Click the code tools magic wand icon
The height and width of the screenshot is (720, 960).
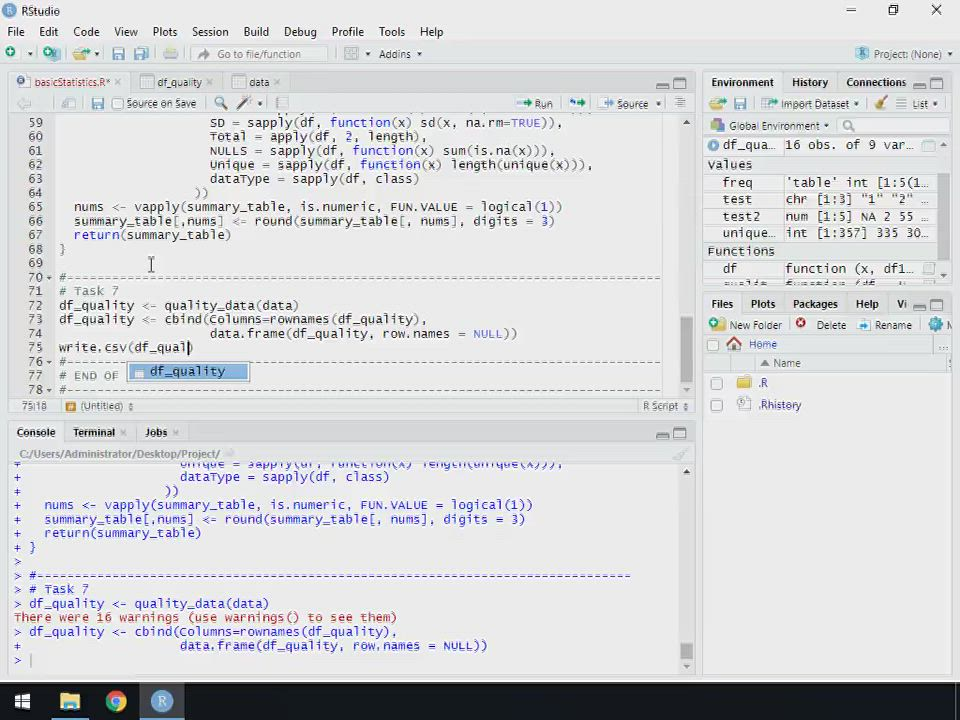[243, 103]
